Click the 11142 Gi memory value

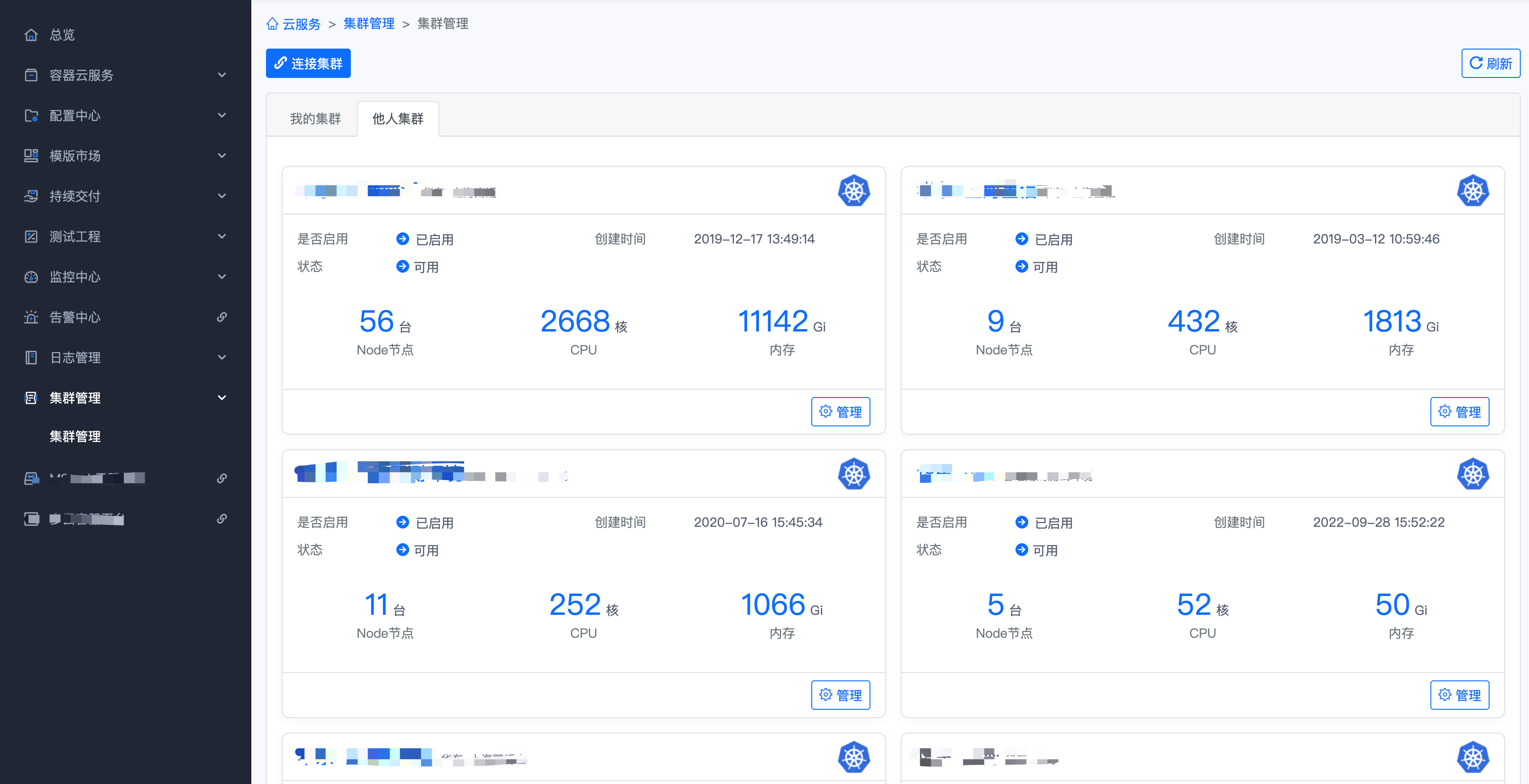tap(782, 322)
